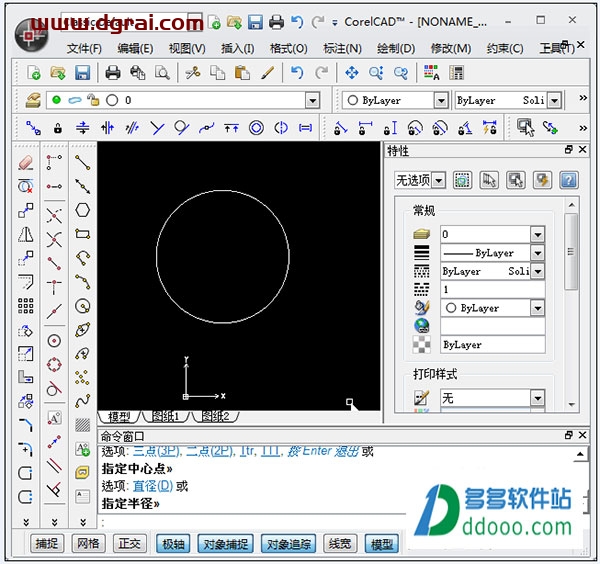Select the Eraser tool in left toolbar
Screen dimensions: 600x564
coord(26,162)
